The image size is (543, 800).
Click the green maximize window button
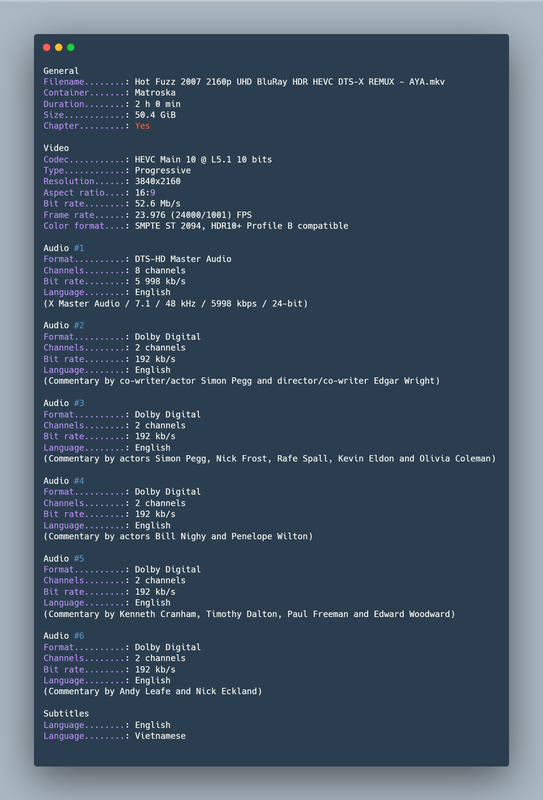coord(71,47)
